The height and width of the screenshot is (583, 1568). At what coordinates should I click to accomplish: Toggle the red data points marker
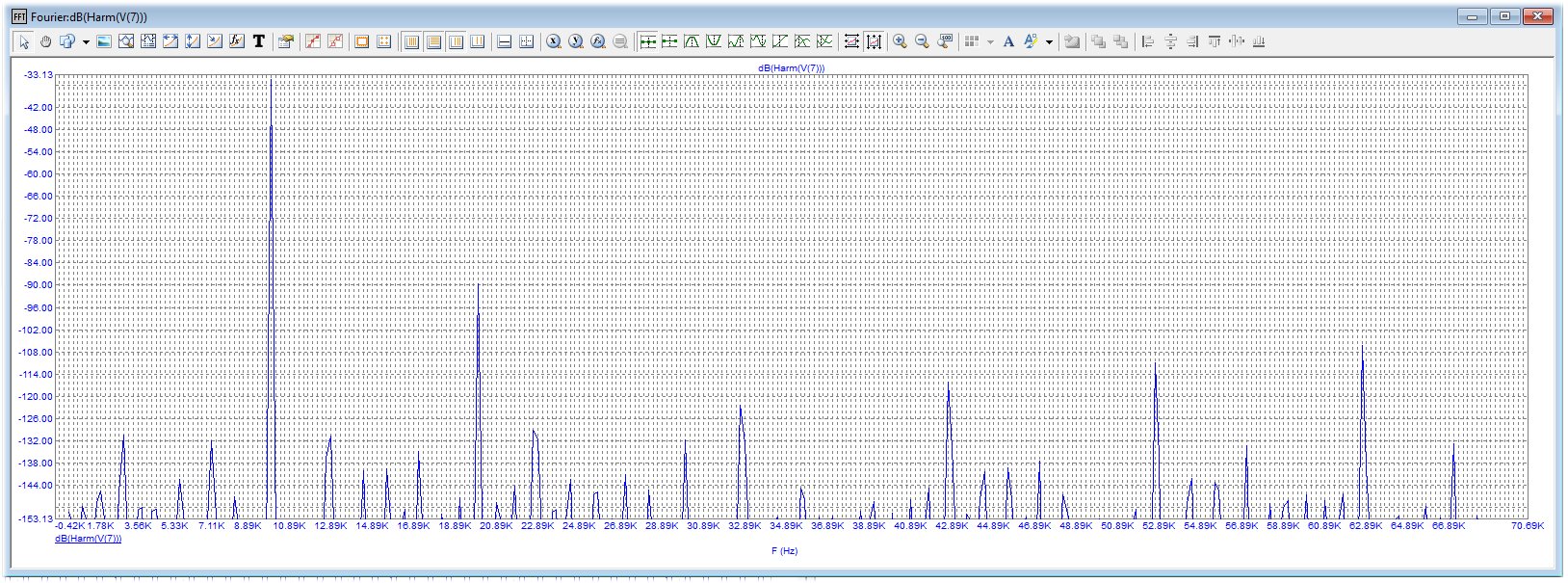click(313, 41)
